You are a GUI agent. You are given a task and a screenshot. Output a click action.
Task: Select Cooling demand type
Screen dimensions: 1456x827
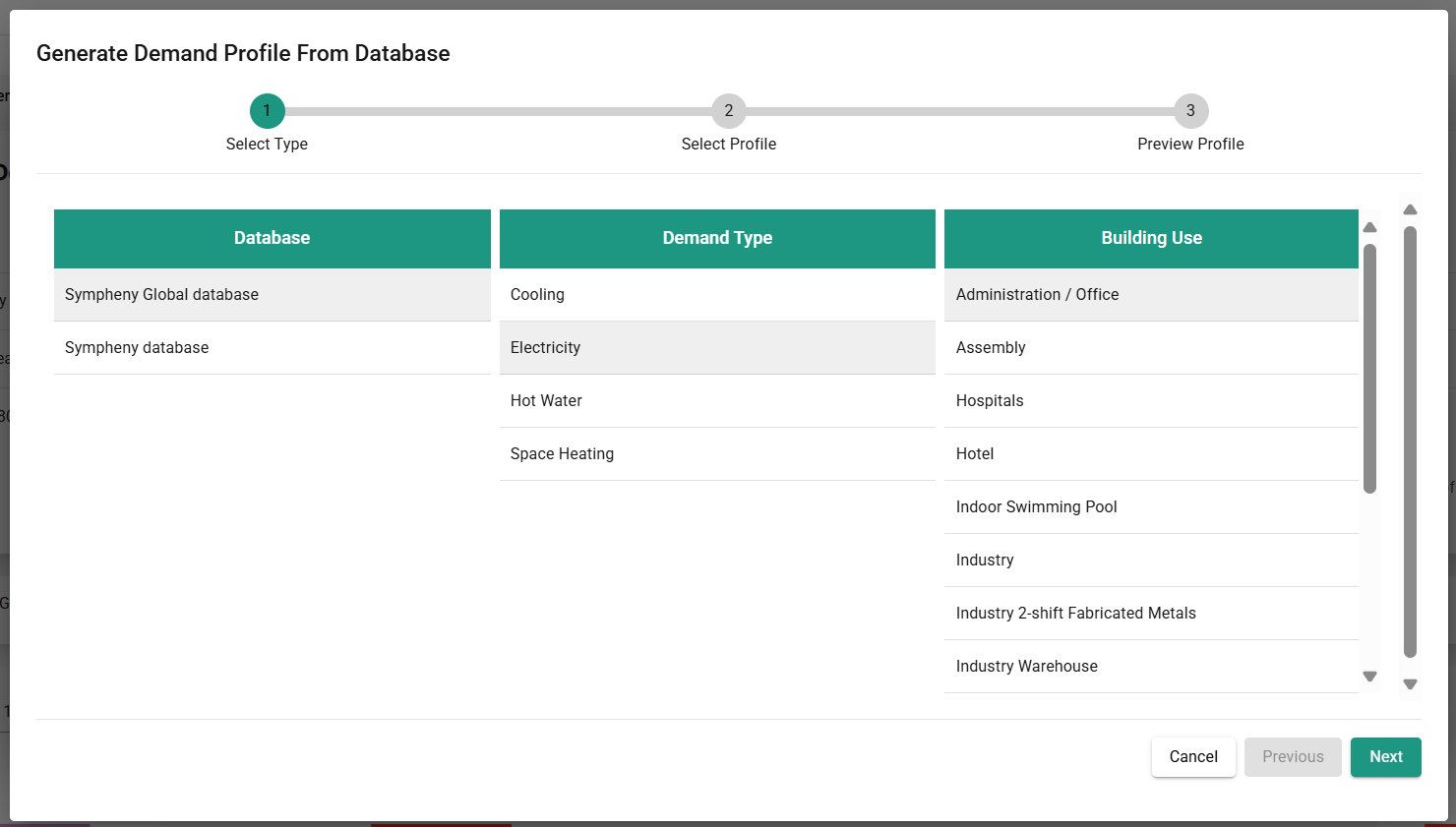tap(716, 295)
